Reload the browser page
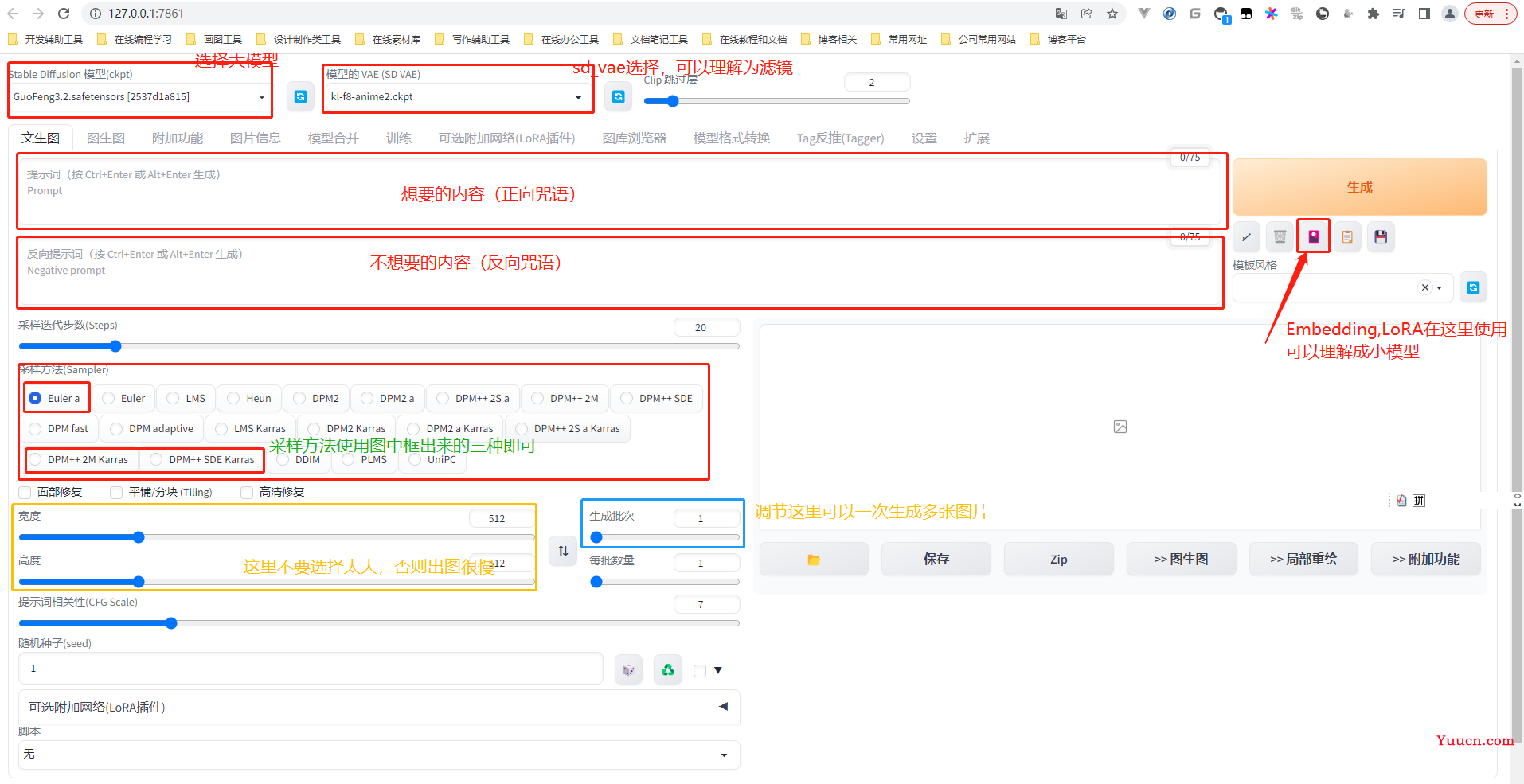1524x784 pixels. (x=64, y=14)
